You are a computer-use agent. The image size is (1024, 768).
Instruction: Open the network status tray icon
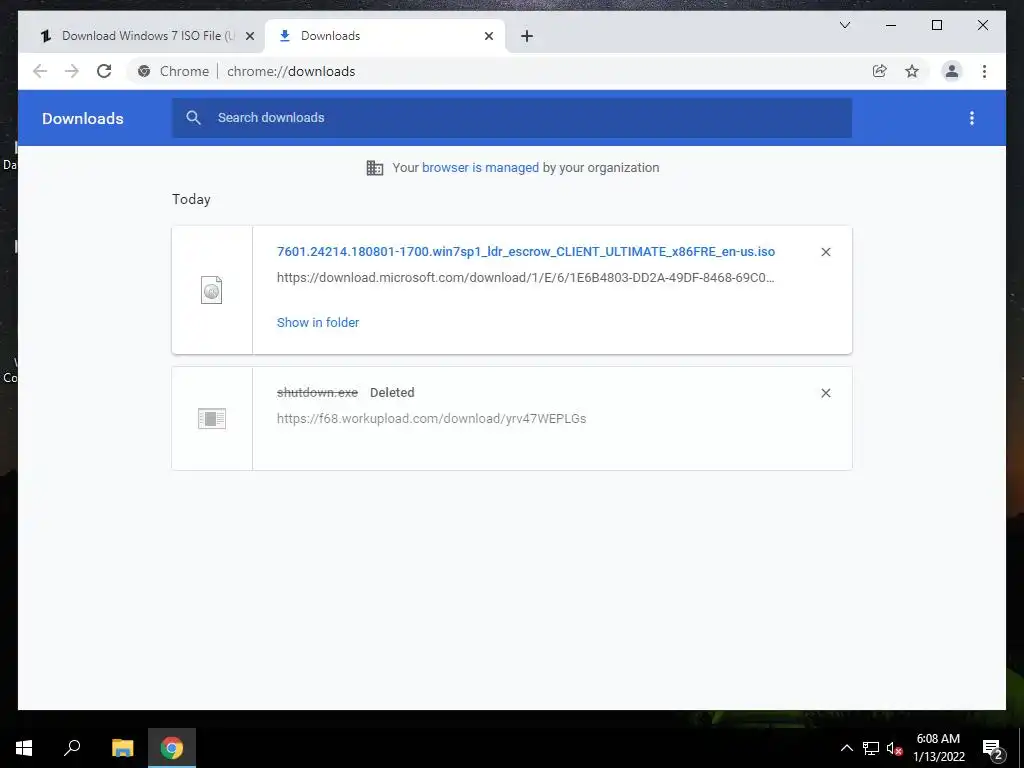(871, 748)
